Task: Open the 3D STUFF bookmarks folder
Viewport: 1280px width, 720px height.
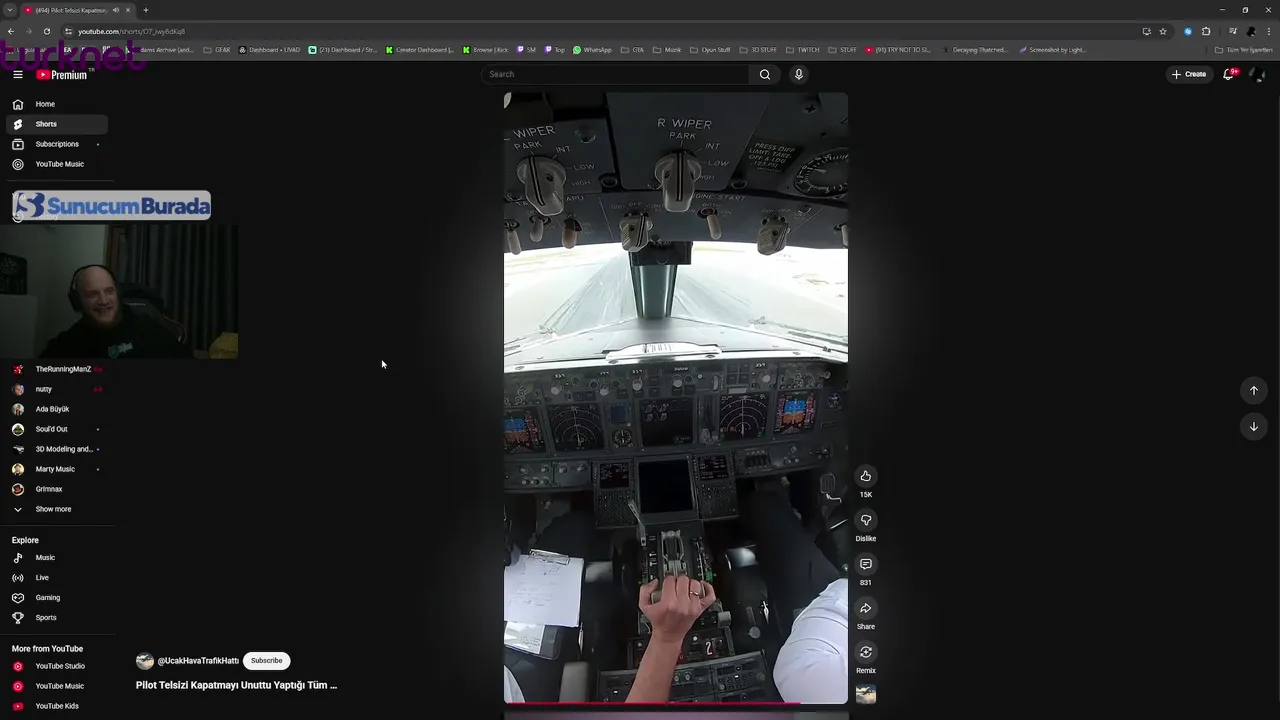Action: point(759,50)
